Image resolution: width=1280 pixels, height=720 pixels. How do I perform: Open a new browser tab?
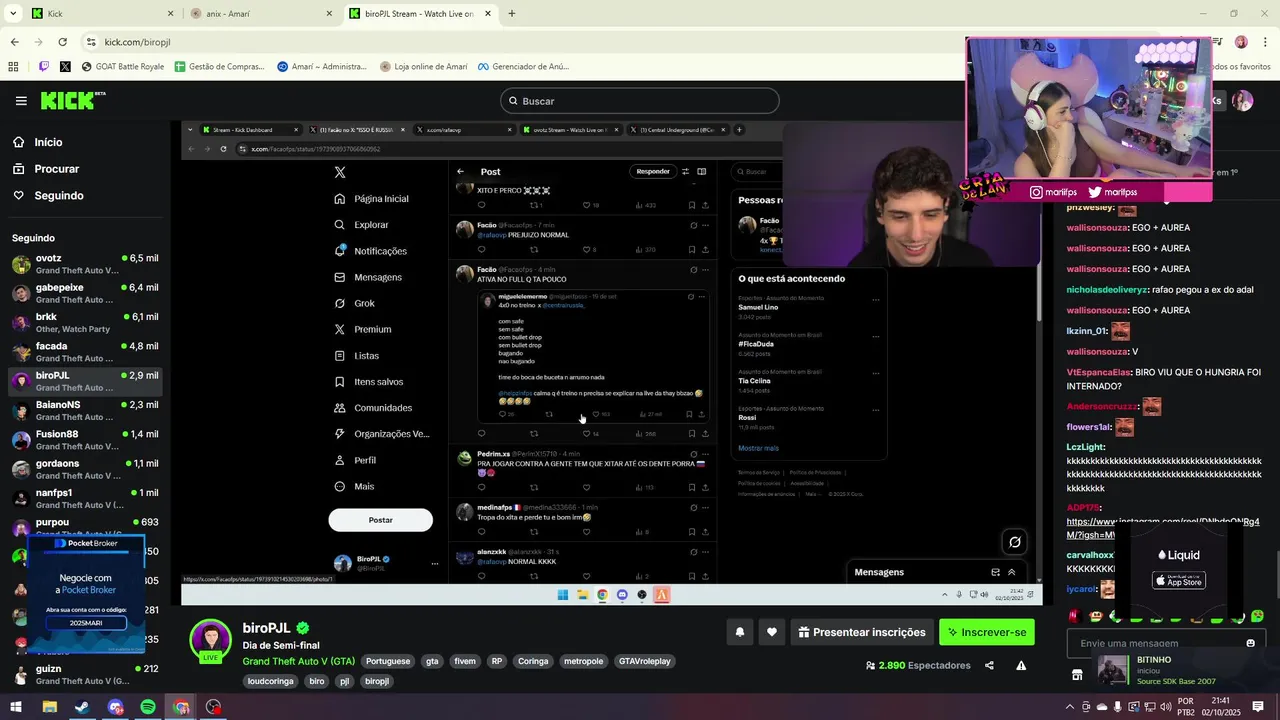(x=512, y=14)
